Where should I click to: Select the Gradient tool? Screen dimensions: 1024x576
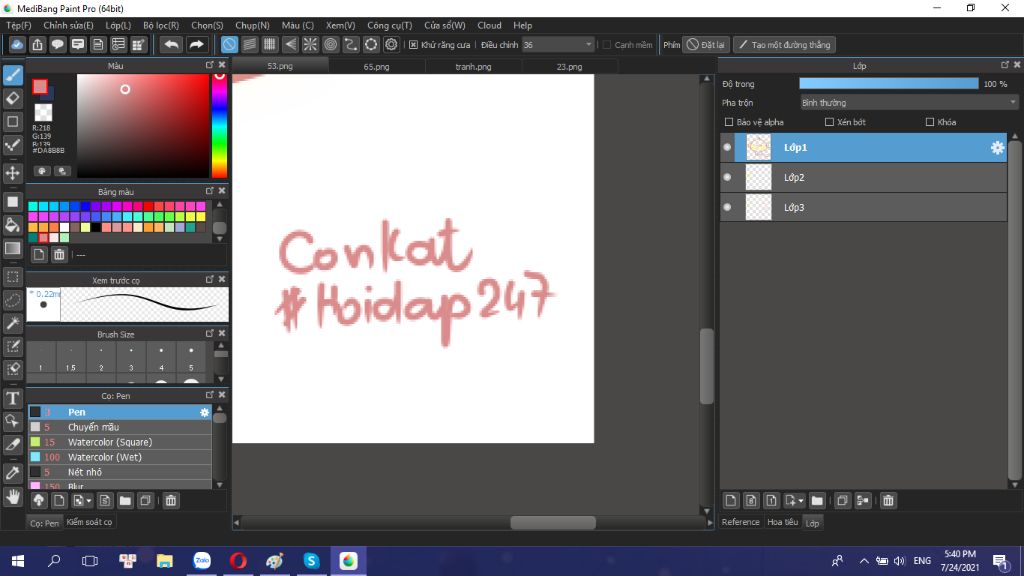12,248
